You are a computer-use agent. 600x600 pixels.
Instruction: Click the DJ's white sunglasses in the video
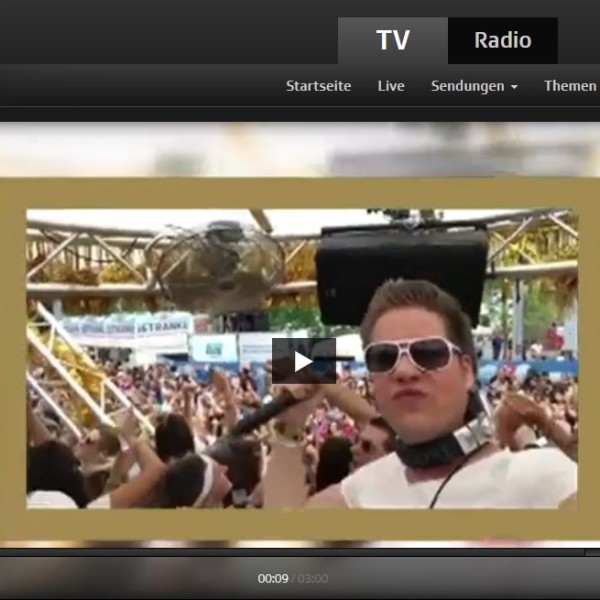411,353
